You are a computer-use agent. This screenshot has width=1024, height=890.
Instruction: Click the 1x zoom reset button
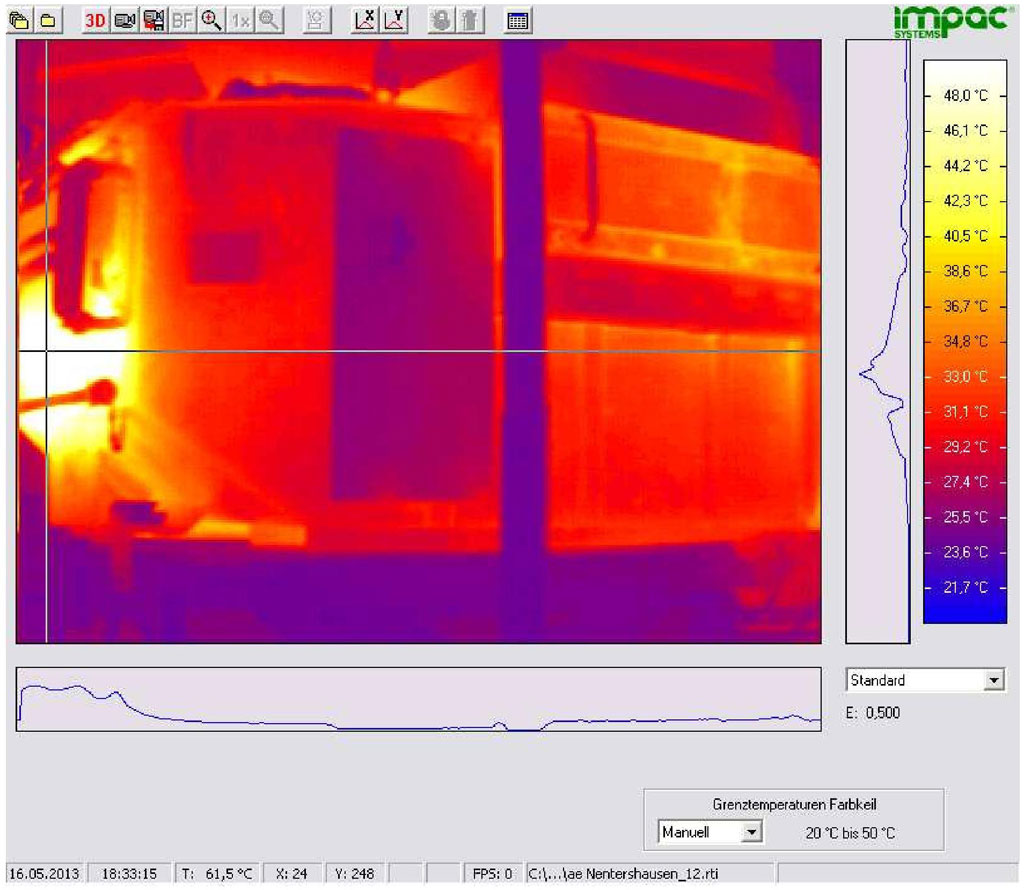[x=240, y=20]
